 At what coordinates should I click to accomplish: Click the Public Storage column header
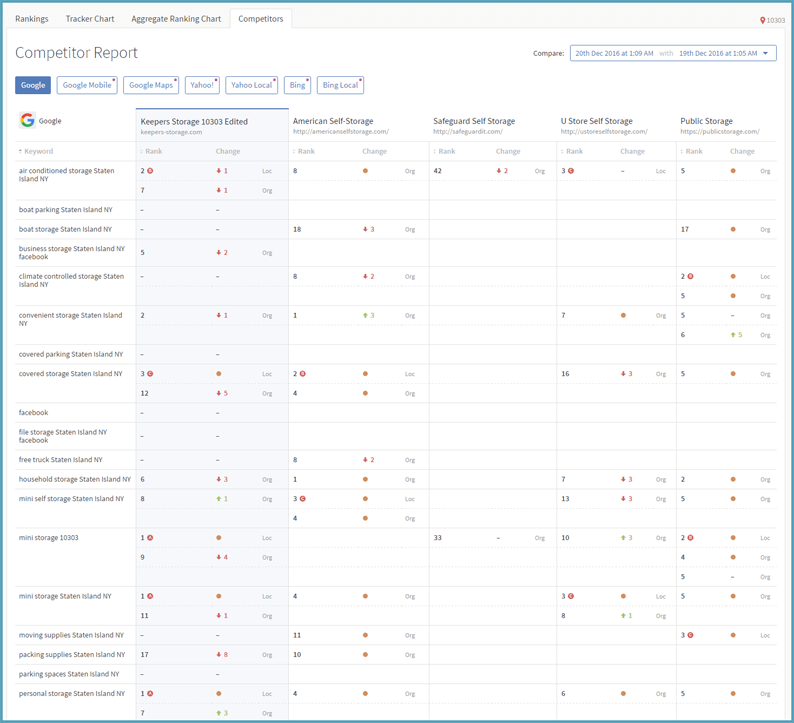click(706, 121)
